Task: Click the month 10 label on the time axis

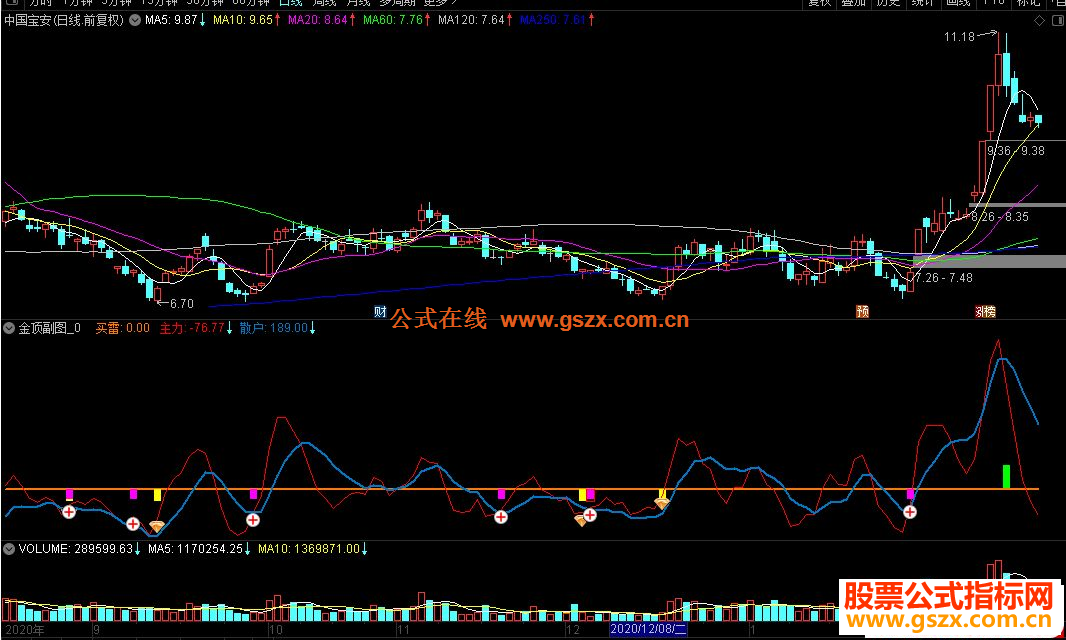Action: [x=275, y=630]
